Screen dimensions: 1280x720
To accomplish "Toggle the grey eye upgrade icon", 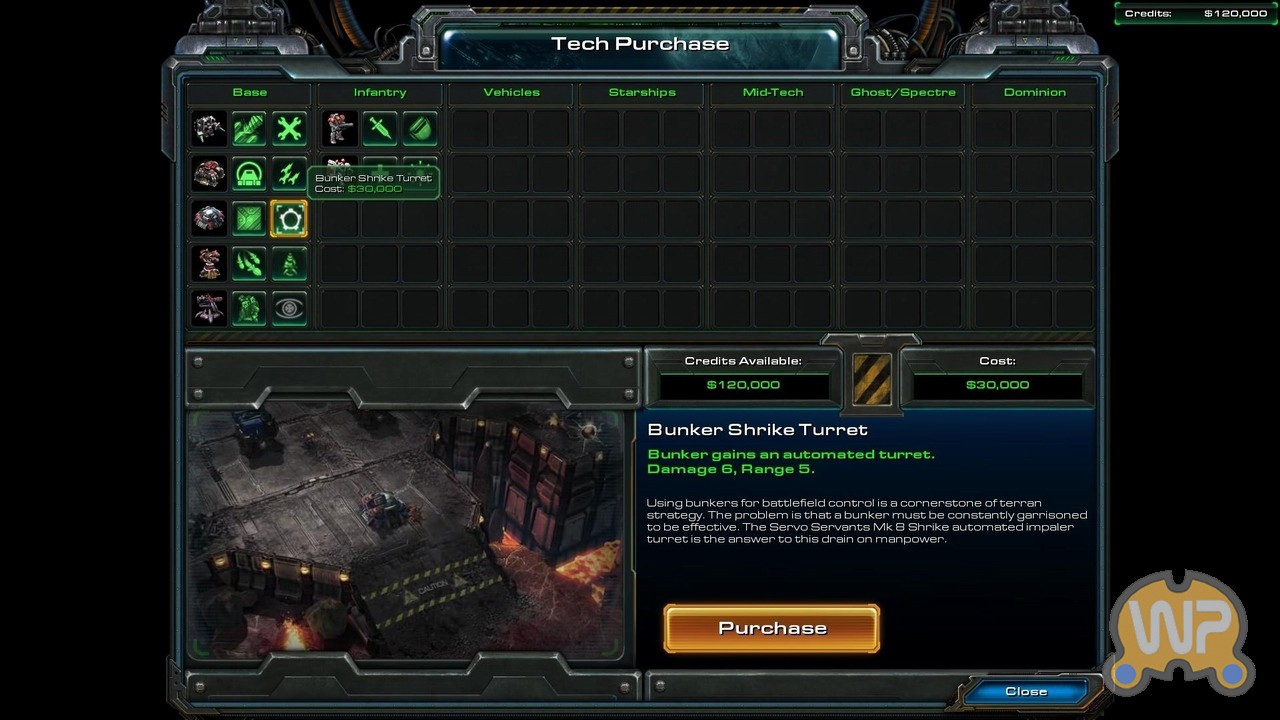I will tap(289, 309).
